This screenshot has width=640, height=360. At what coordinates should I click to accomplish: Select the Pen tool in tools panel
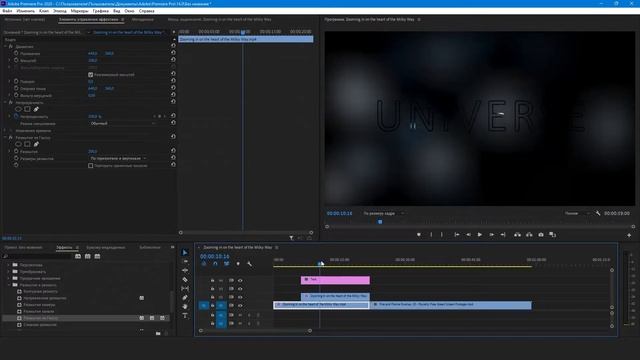pyautogui.click(x=185, y=298)
